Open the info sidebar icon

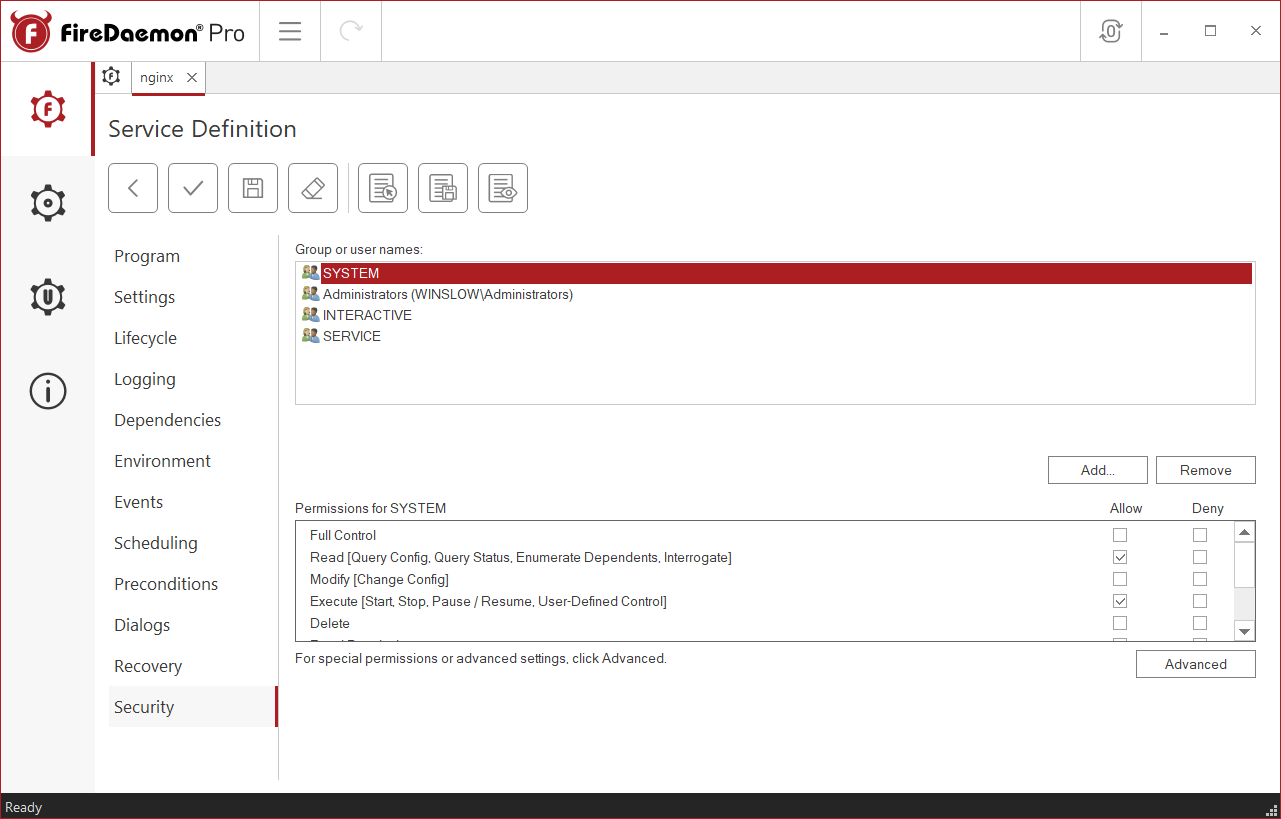[47, 391]
